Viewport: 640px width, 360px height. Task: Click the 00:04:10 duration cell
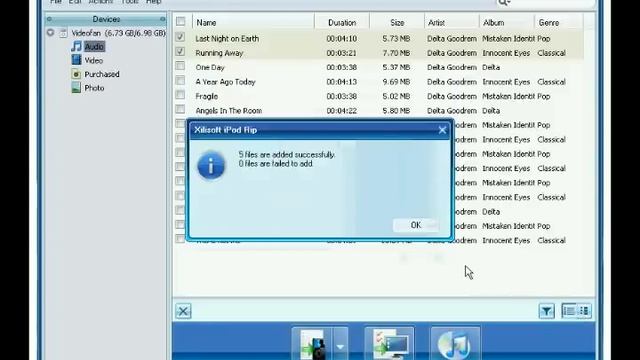click(342, 39)
